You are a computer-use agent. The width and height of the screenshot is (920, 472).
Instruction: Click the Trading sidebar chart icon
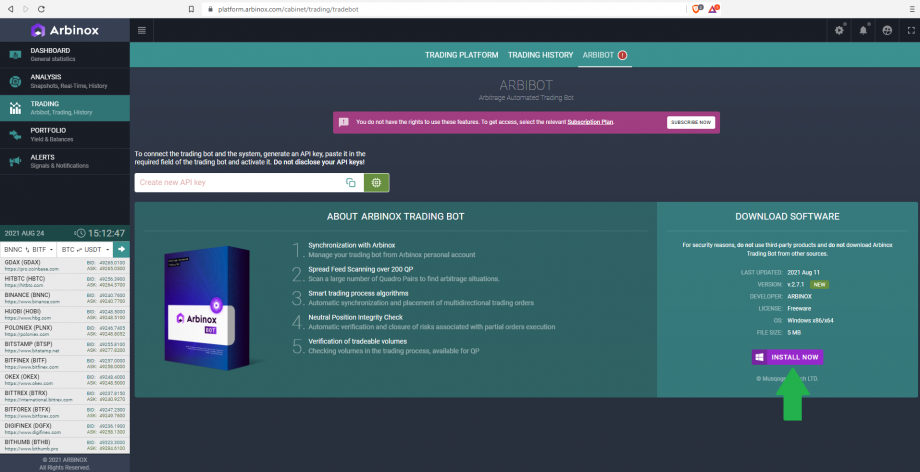pos(15,108)
